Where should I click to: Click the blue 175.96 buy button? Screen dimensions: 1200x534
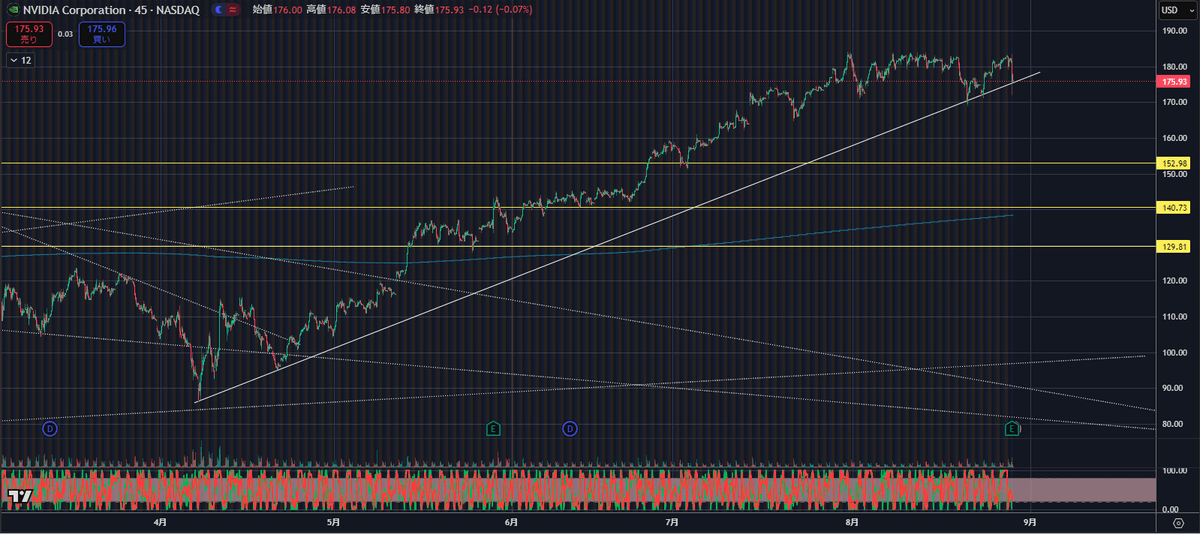point(102,34)
